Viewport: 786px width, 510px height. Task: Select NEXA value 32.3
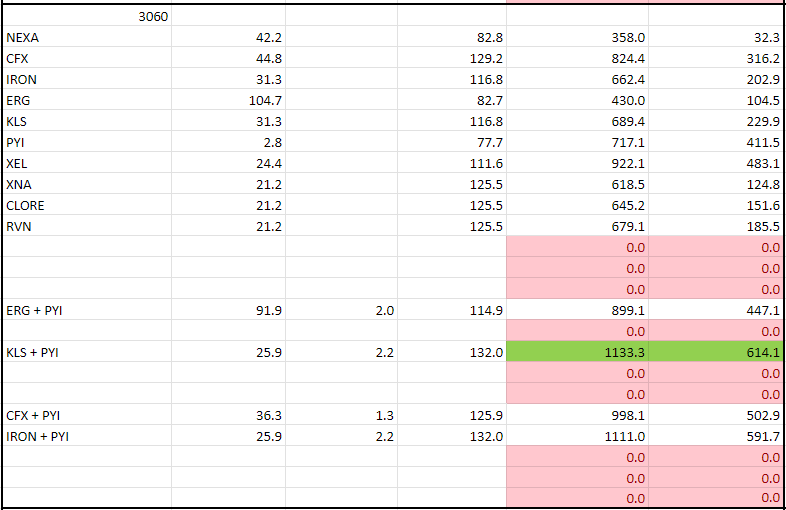[716, 37]
